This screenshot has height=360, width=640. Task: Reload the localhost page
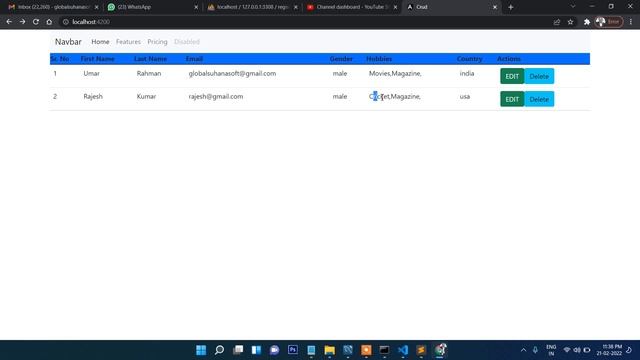click(x=36, y=22)
